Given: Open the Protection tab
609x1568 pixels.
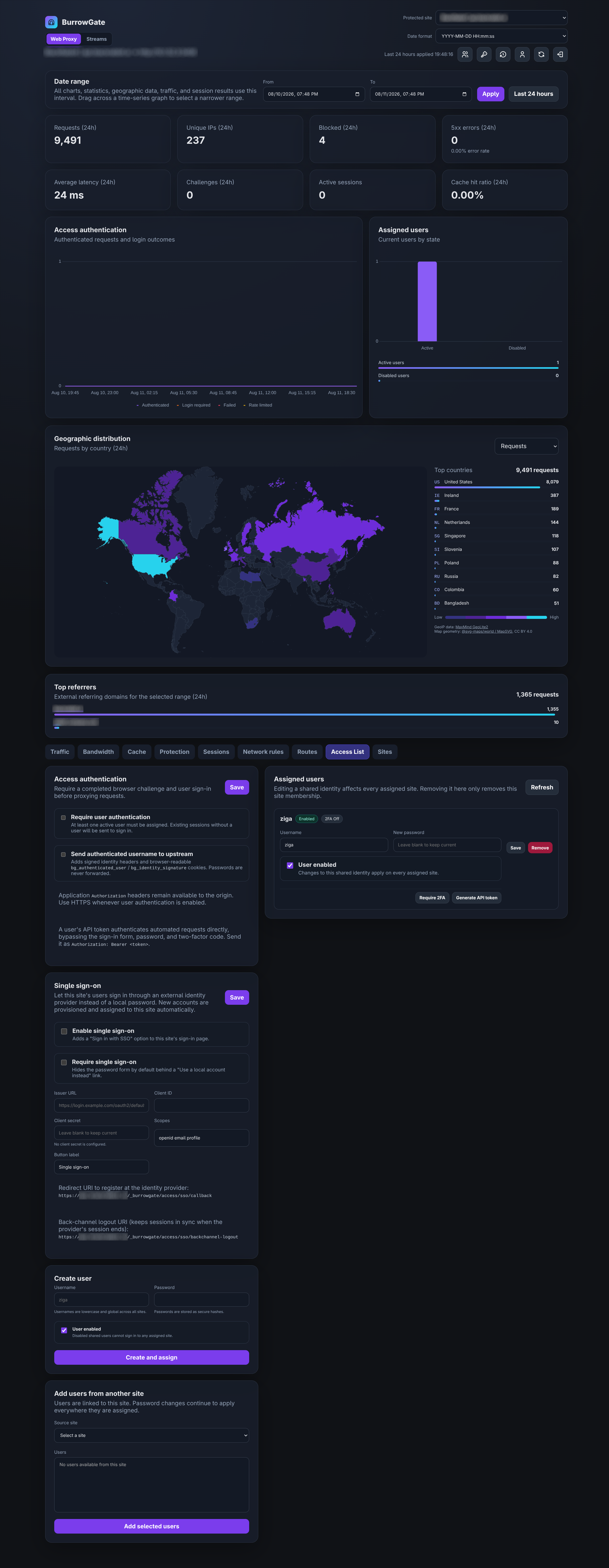Looking at the screenshot, I should point(174,752).
